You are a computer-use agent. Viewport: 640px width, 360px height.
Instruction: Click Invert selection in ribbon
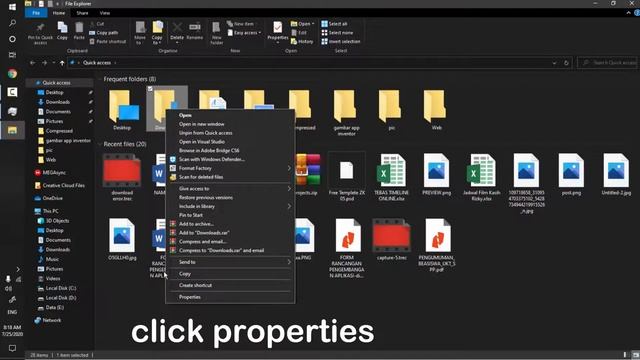pyautogui.click(x=340, y=42)
